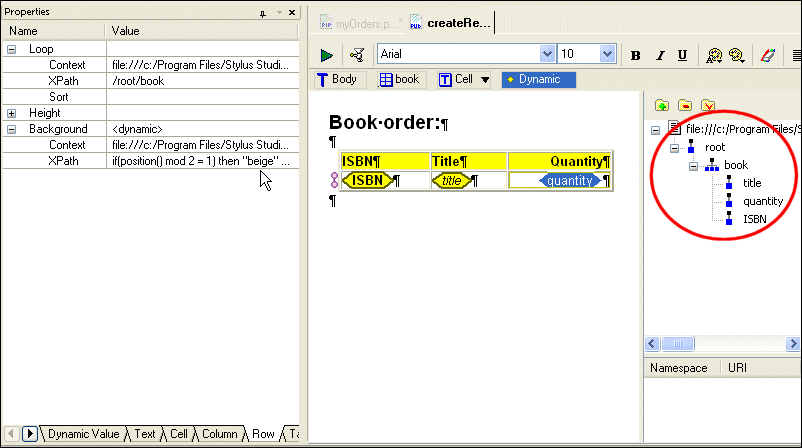Open the Dynamic Value properties tab
Screen dimensions: 802x448
point(83,434)
